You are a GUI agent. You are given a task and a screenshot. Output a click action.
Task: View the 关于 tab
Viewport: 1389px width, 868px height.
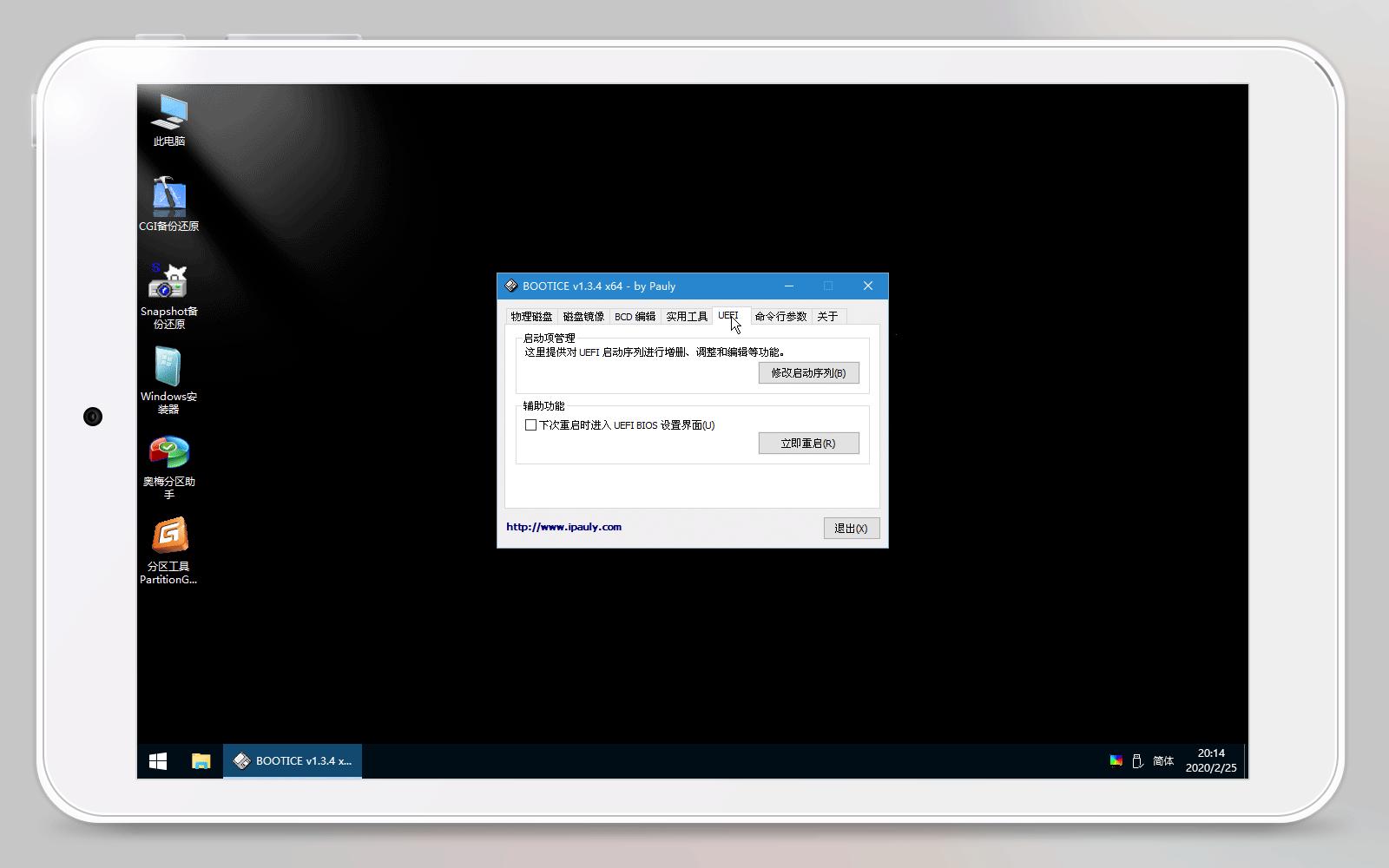coord(827,316)
